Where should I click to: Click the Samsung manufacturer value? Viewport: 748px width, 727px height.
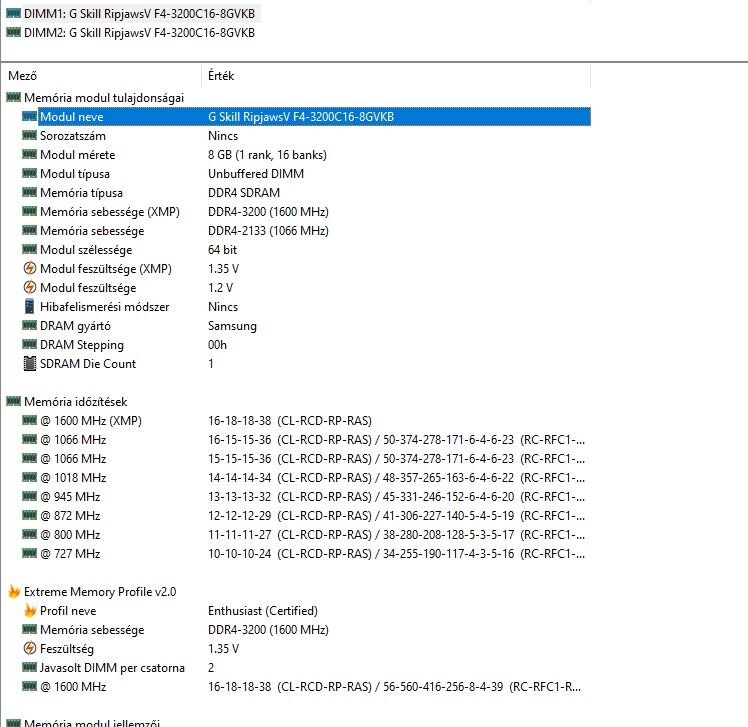tap(232, 326)
